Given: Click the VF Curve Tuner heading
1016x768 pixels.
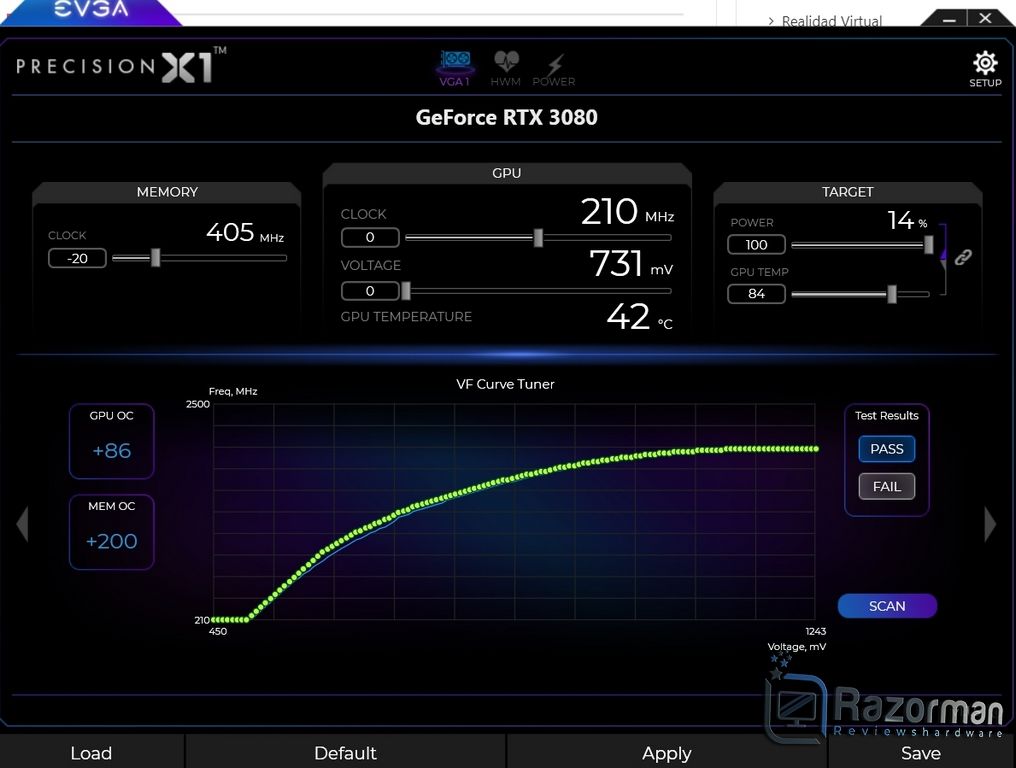Looking at the screenshot, I should point(505,384).
